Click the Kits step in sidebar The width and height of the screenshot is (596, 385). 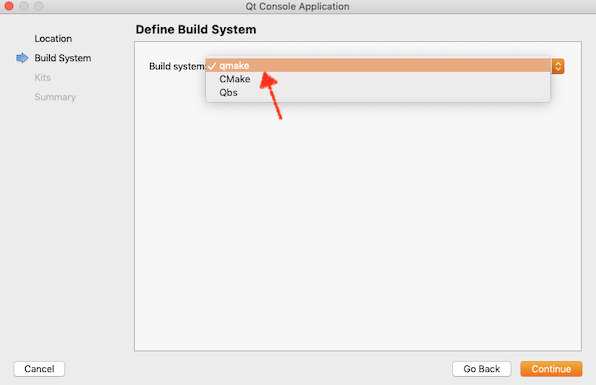(43, 78)
